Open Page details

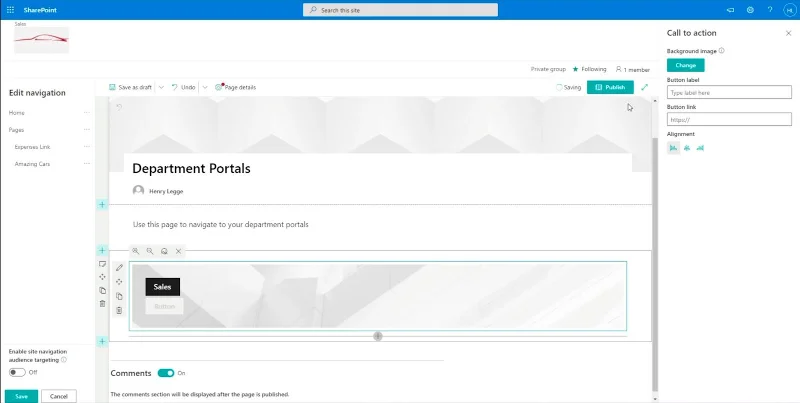point(235,87)
